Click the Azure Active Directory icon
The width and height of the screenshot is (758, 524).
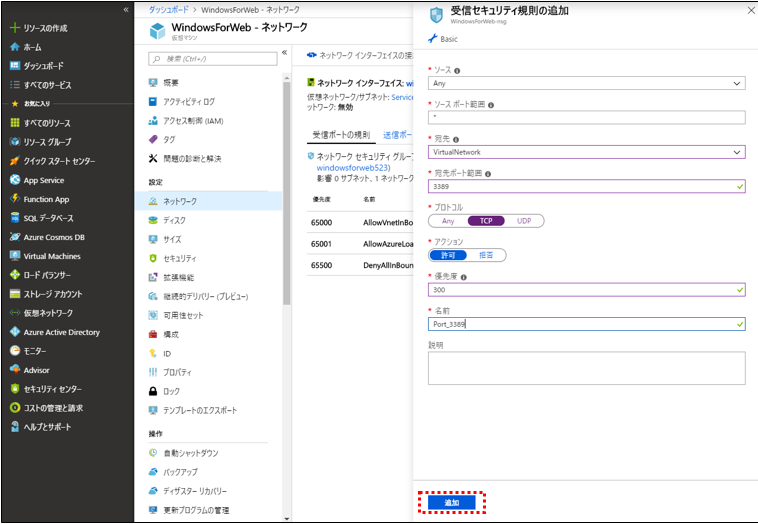pos(15,332)
